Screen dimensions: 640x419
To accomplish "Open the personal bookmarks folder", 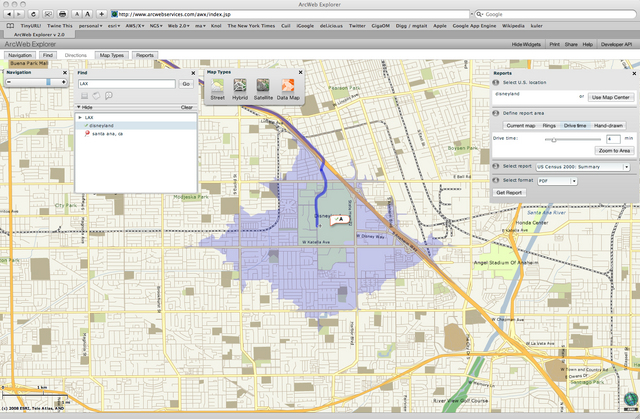I will pyautogui.click(x=90, y=26).
